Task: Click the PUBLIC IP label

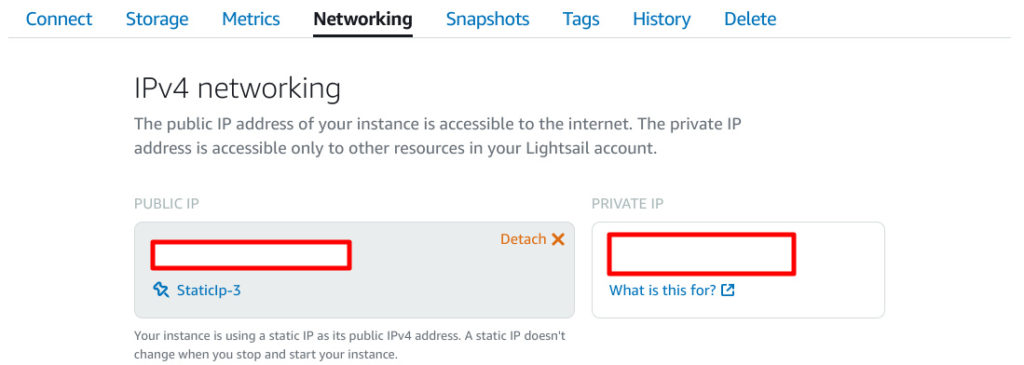Action: [x=167, y=204]
